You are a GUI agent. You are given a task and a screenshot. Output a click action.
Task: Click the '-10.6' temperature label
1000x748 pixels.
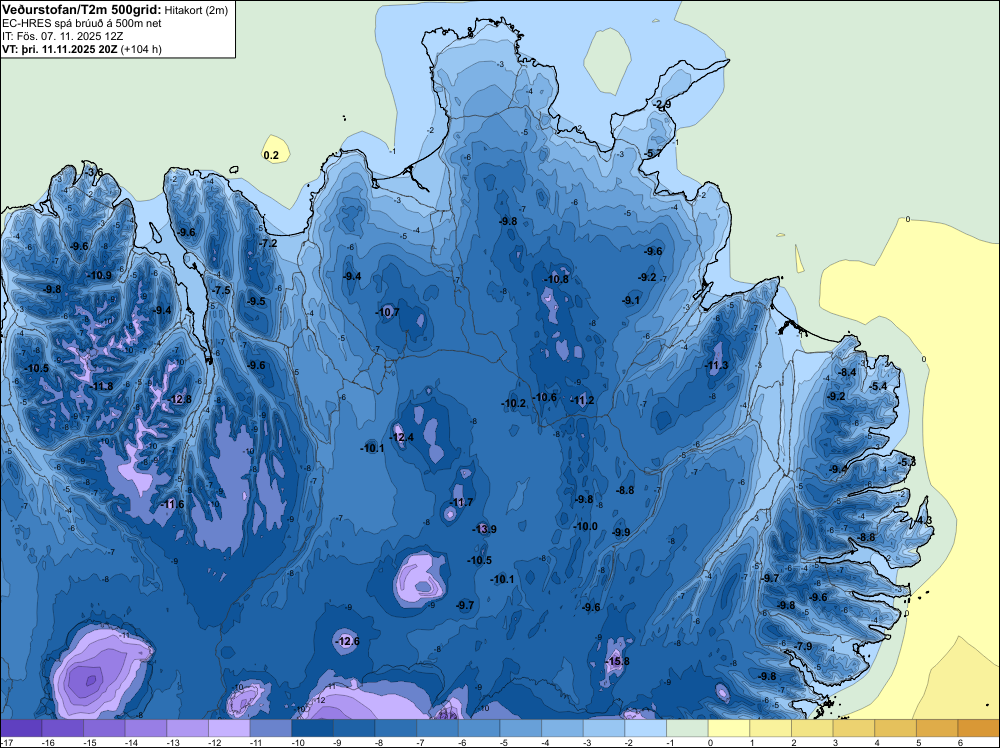[x=544, y=397]
